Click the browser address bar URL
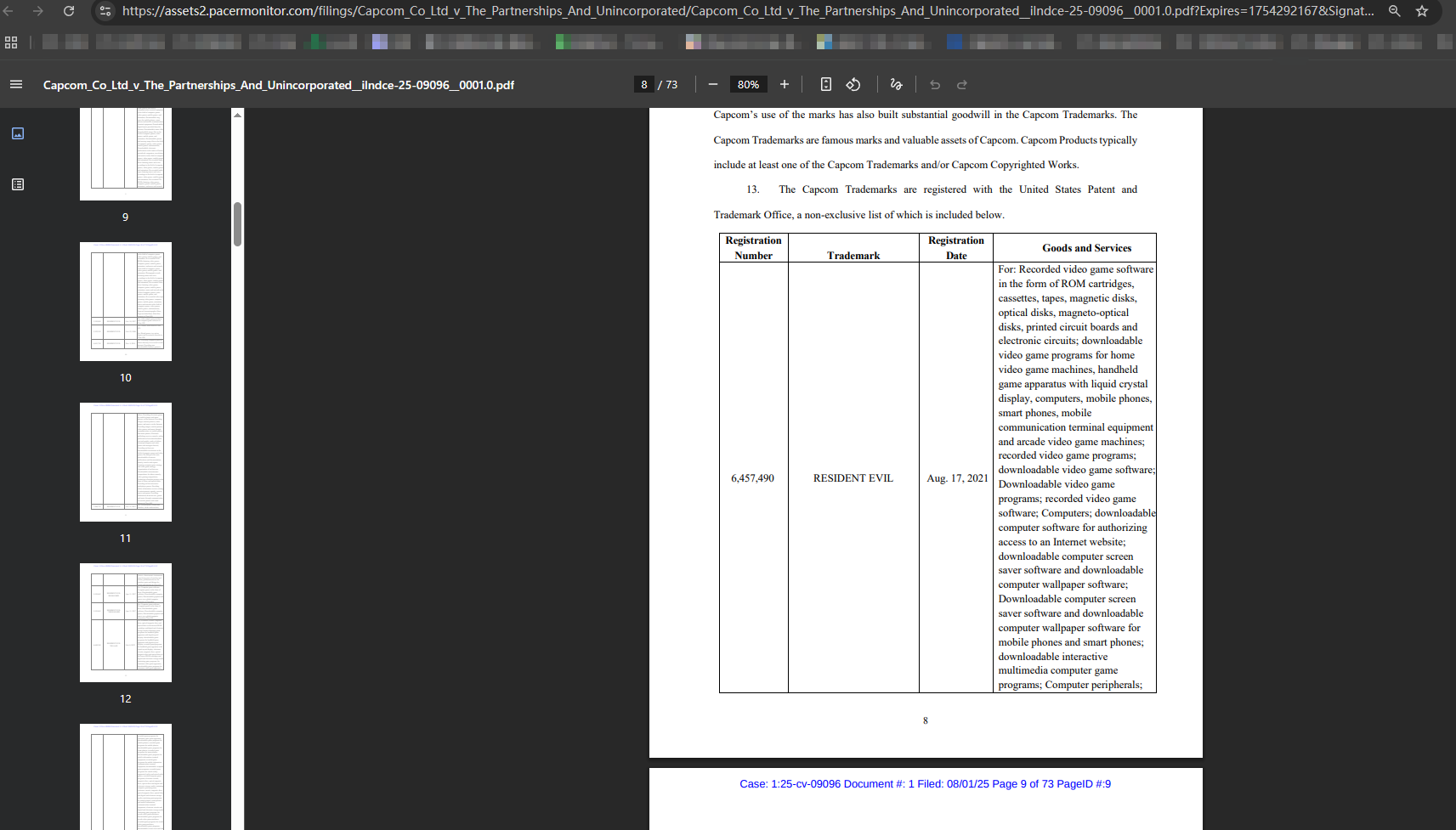The height and width of the screenshot is (830, 1456). (748, 11)
